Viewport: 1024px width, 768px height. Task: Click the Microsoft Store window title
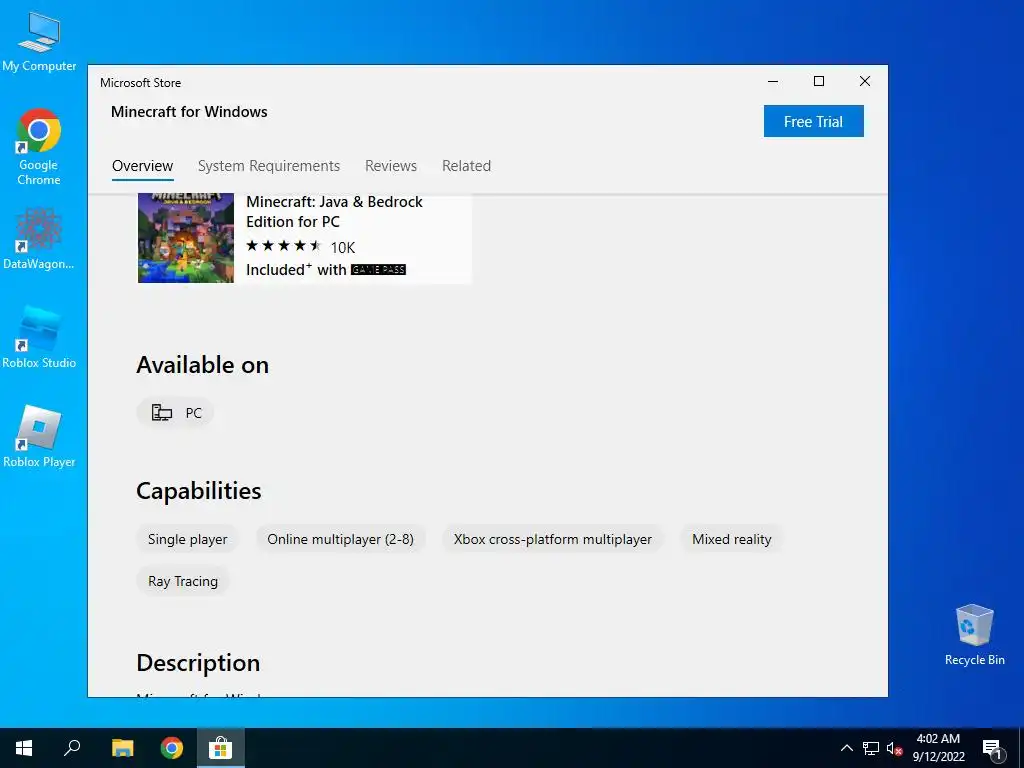click(x=140, y=83)
